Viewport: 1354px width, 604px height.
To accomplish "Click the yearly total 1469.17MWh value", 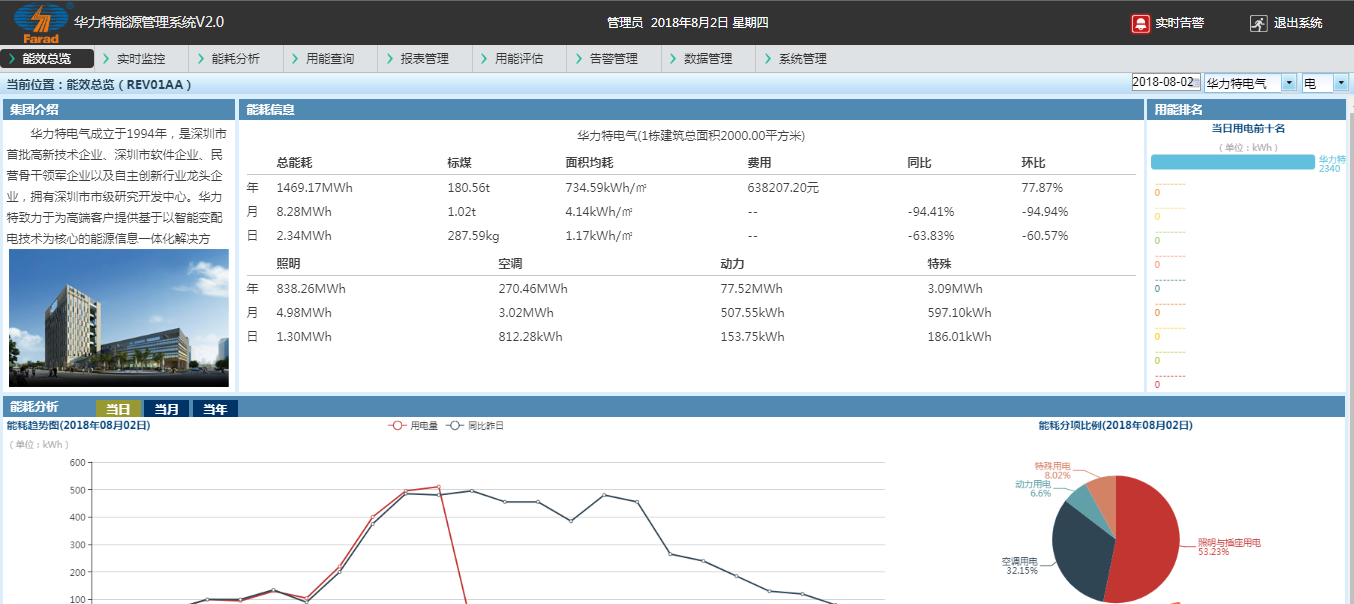I will 314,187.
